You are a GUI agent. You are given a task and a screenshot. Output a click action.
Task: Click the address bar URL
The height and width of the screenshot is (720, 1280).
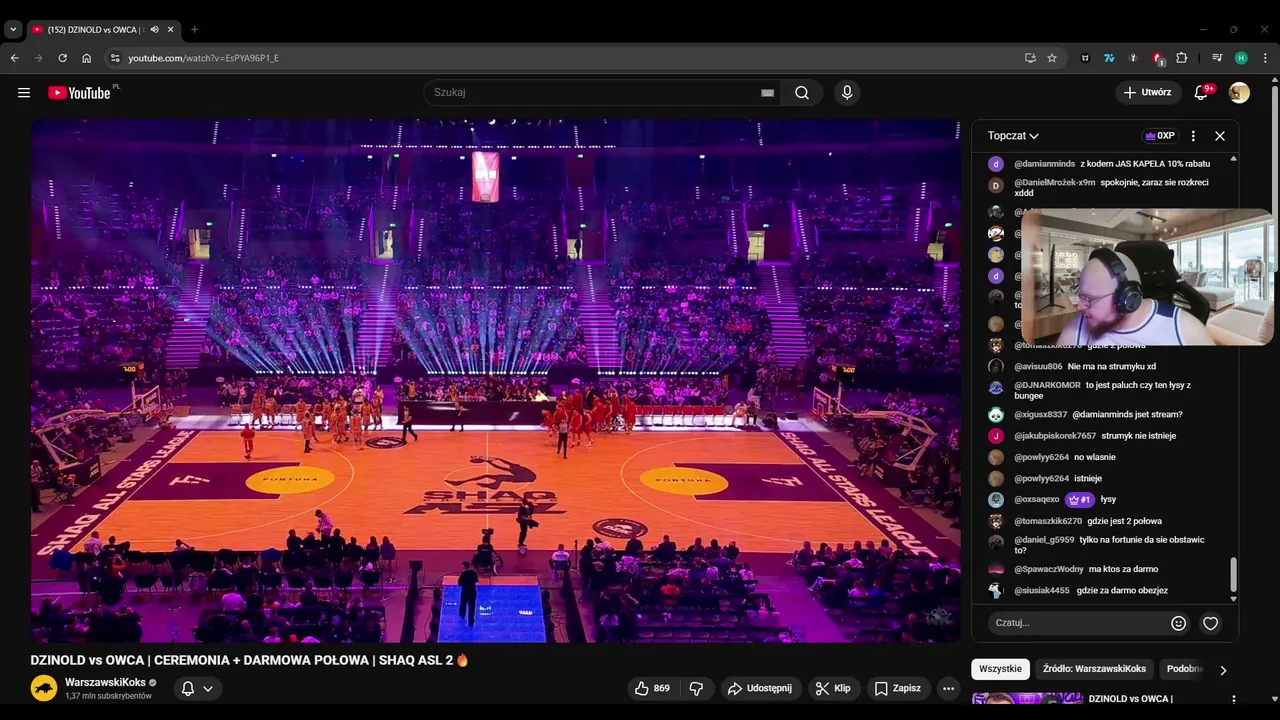[x=203, y=58]
